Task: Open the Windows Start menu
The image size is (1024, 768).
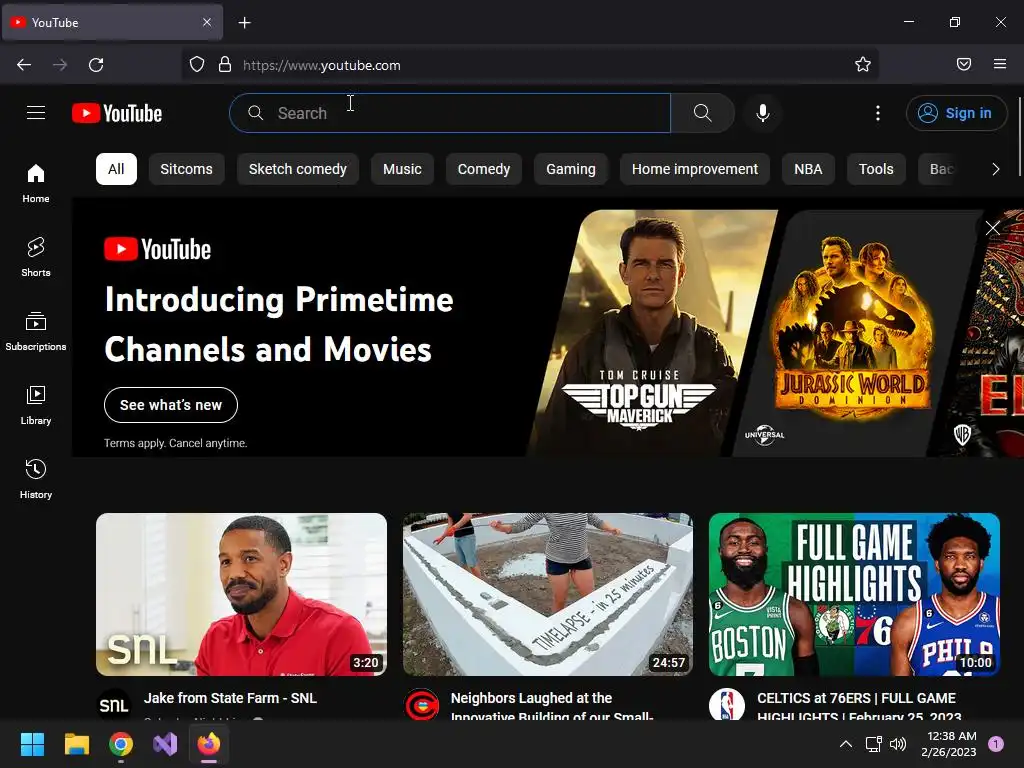Action: click(32, 744)
